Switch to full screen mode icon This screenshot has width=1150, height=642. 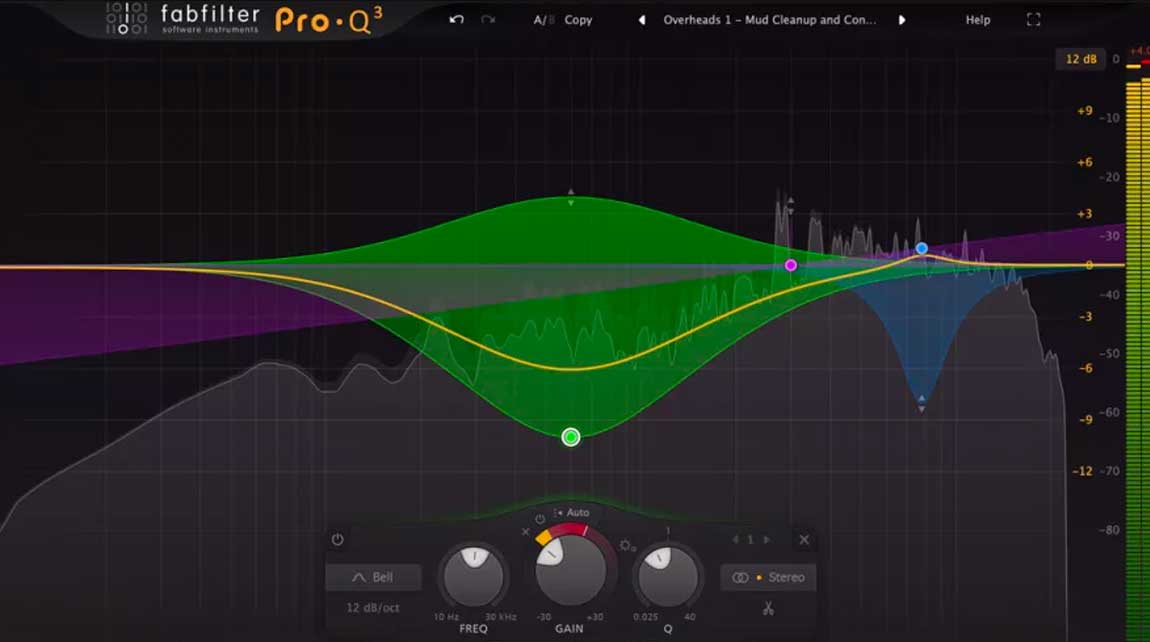pyautogui.click(x=1033, y=20)
